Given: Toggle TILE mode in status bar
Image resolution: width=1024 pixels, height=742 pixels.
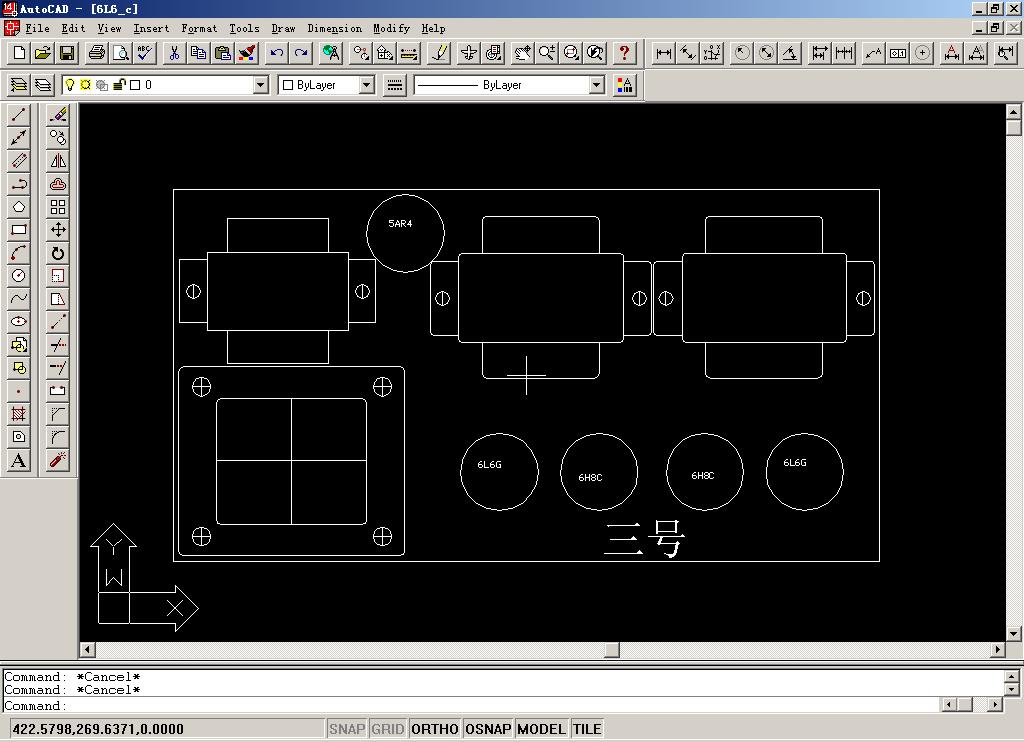Looking at the screenshot, I should tap(587, 729).
